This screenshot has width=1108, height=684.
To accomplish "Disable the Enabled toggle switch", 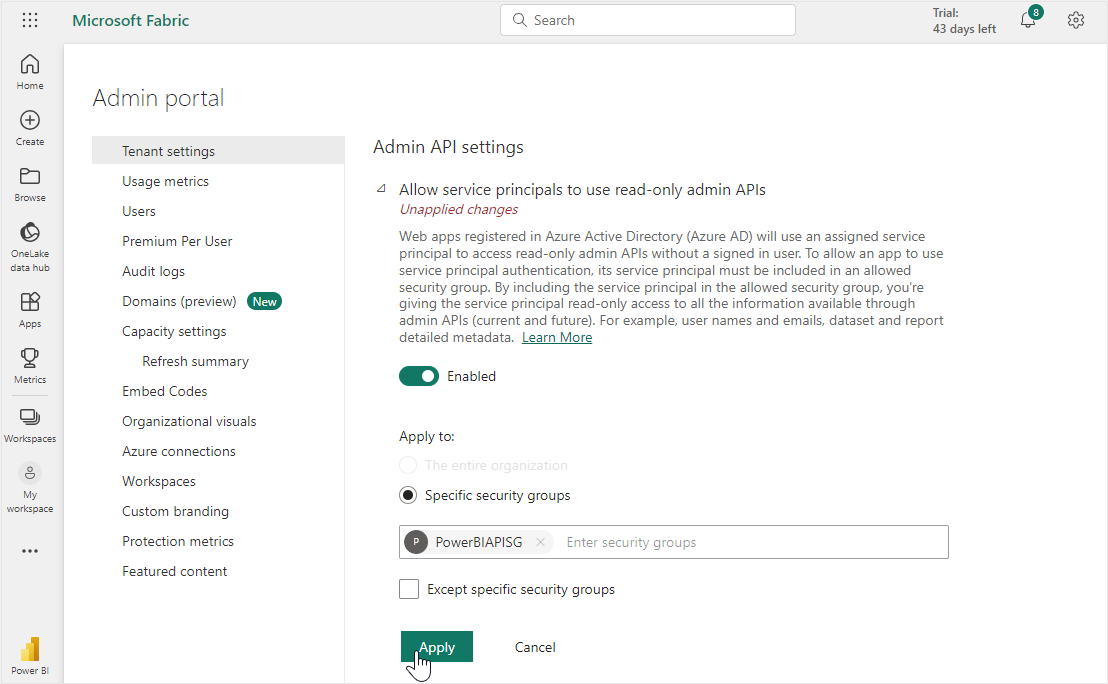I will 419,377.
